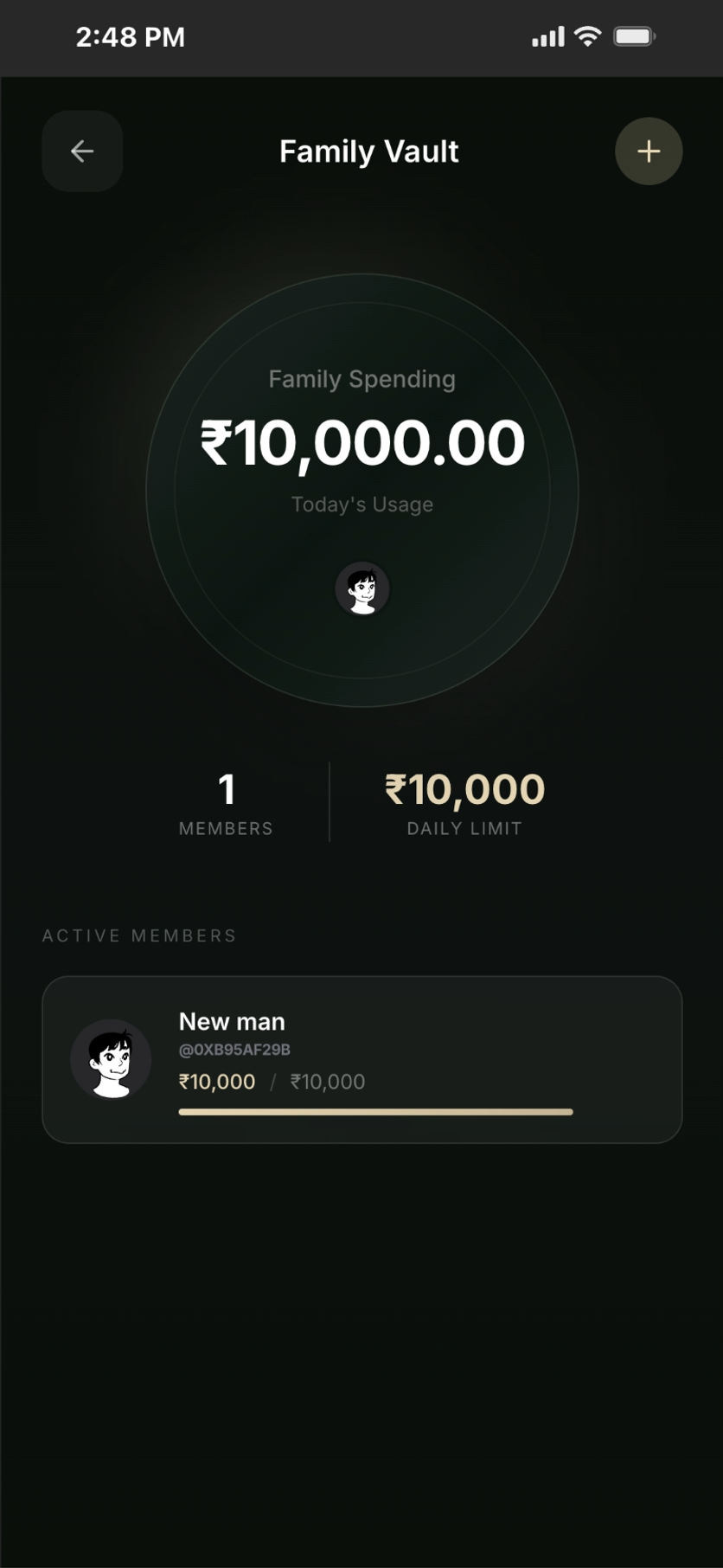Open the New man member name
The image size is (723, 1568).
click(232, 1022)
